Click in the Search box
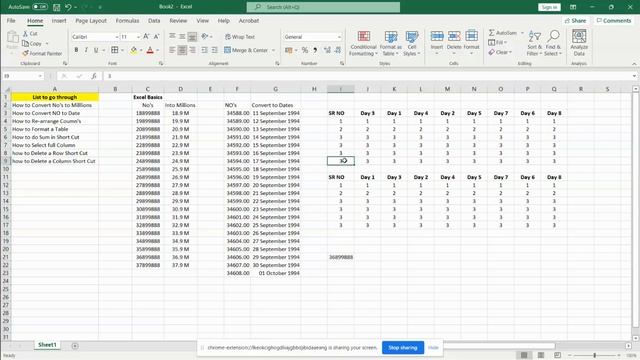Screen dimensions: 640x360 pyautogui.click(x=323, y=7)
